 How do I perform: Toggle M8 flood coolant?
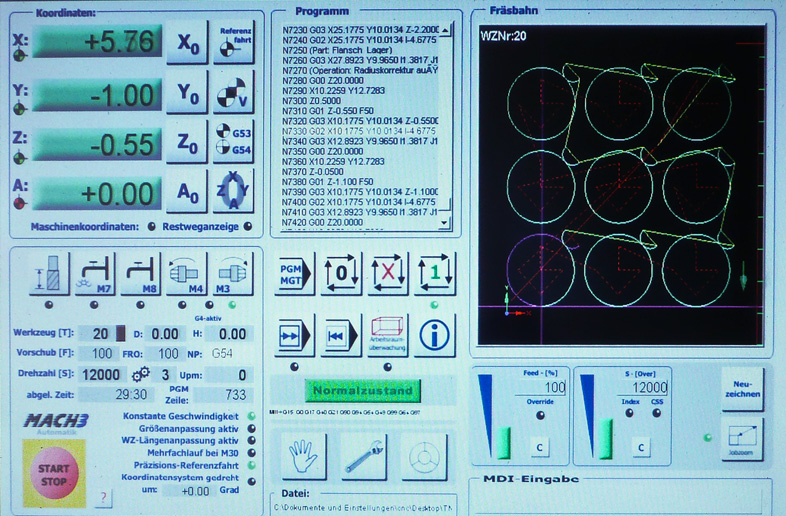141,274
